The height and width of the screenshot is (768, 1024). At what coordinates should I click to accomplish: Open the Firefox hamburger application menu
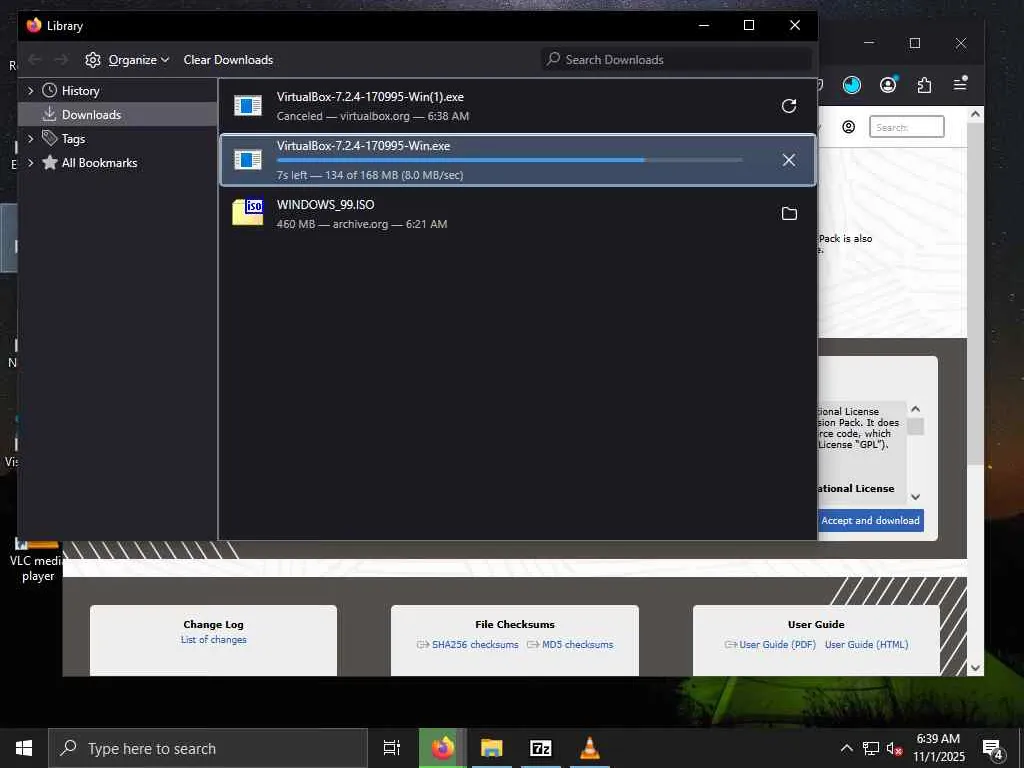click(960, 84)
